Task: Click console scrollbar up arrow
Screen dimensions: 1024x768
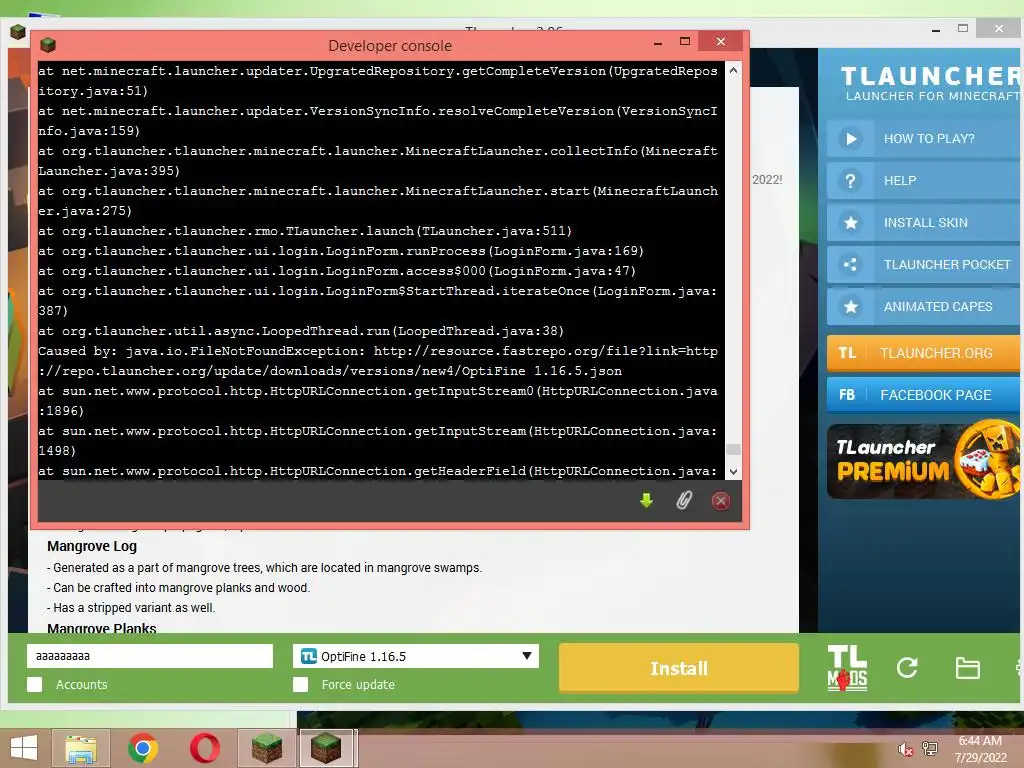Action: point(733,70)
